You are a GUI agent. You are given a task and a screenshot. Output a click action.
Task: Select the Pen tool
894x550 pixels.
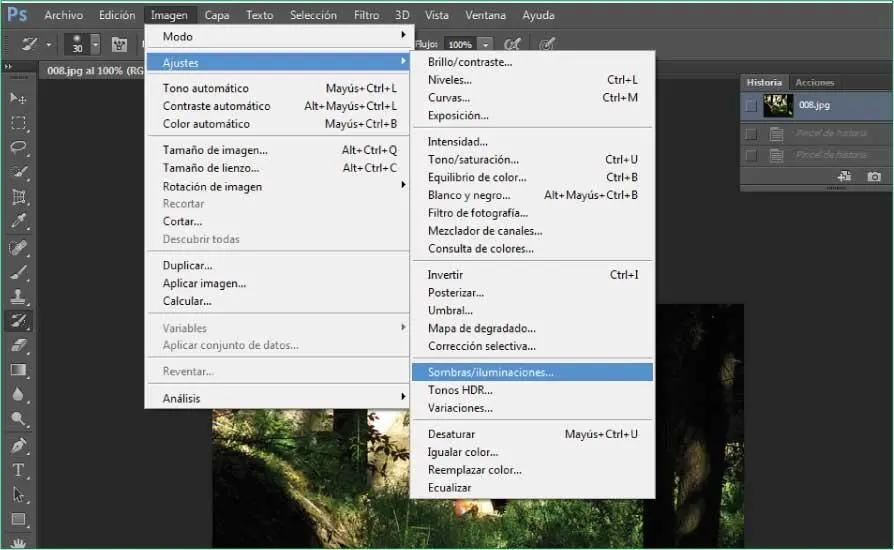(18, 445)
